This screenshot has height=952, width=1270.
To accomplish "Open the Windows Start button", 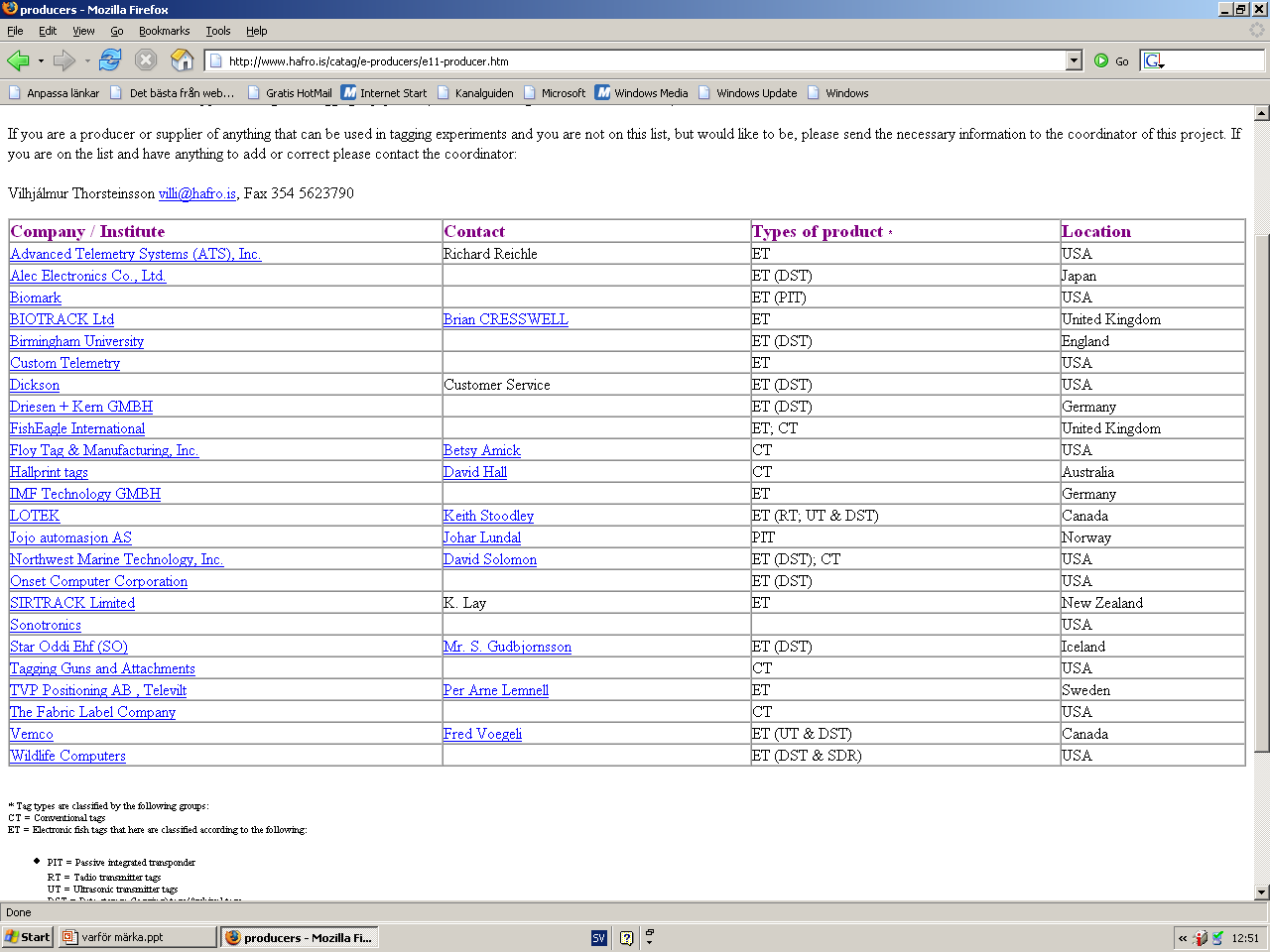I will [28, 937].
